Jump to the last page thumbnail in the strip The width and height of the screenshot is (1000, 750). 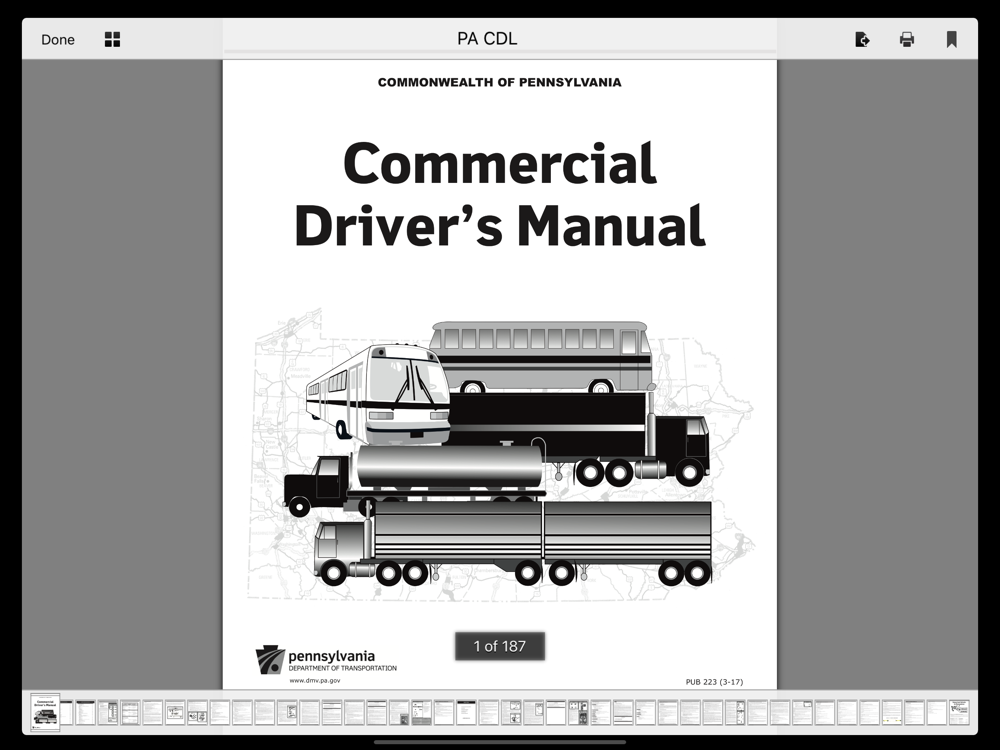(959, 712)
